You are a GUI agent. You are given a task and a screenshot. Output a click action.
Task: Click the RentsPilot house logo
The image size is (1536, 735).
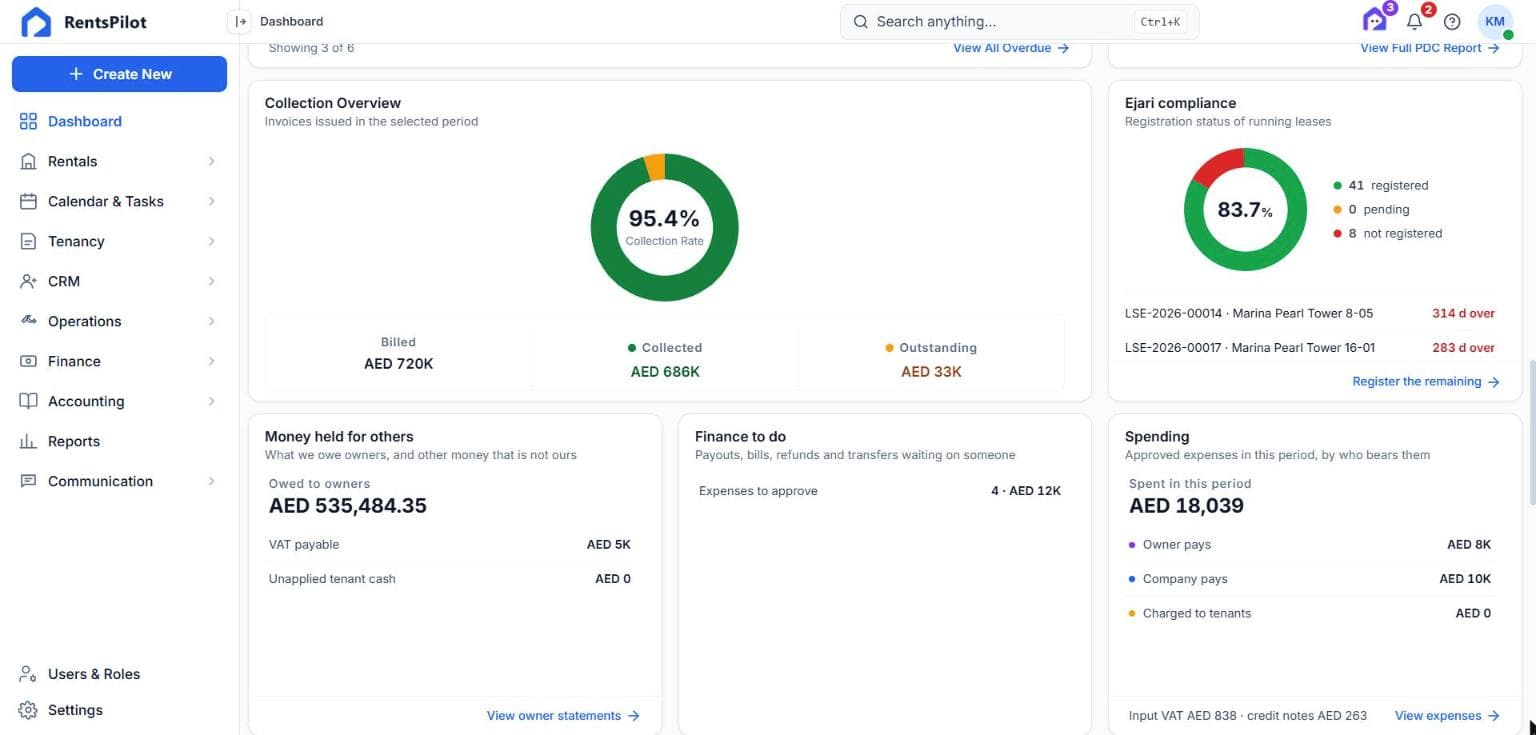click(36, 22)
